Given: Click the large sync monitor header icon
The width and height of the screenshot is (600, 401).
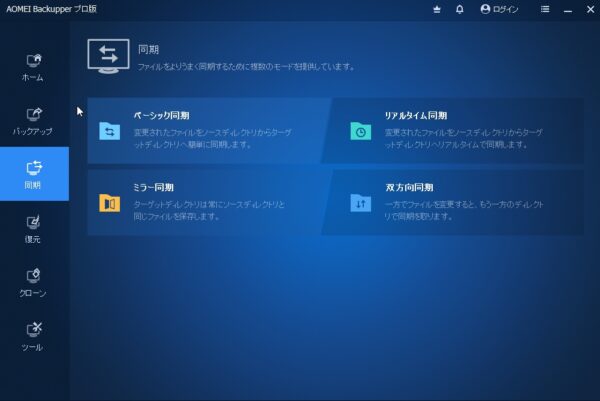Looking at the screenshot, I should coord(108,56).
